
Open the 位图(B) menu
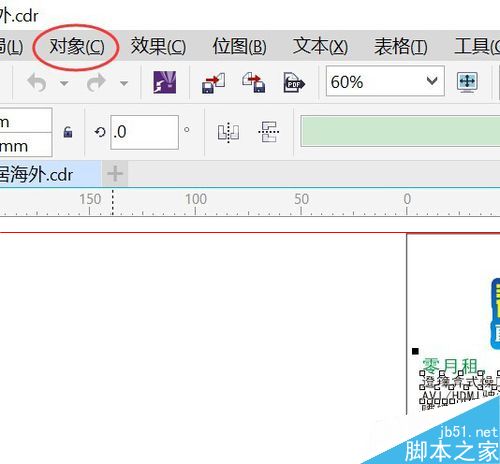point(239,46)
